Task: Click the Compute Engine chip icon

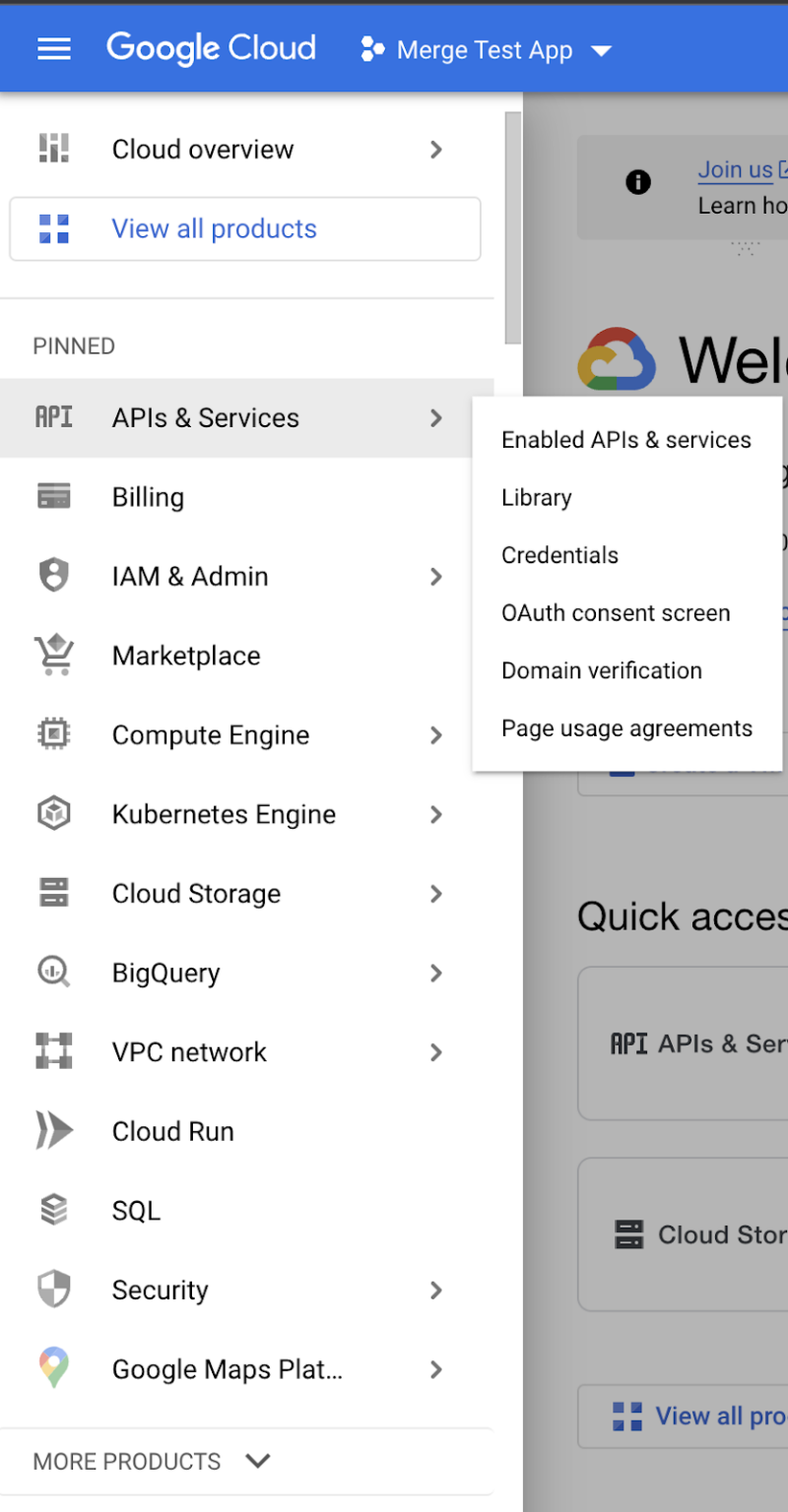Action: 53,734
